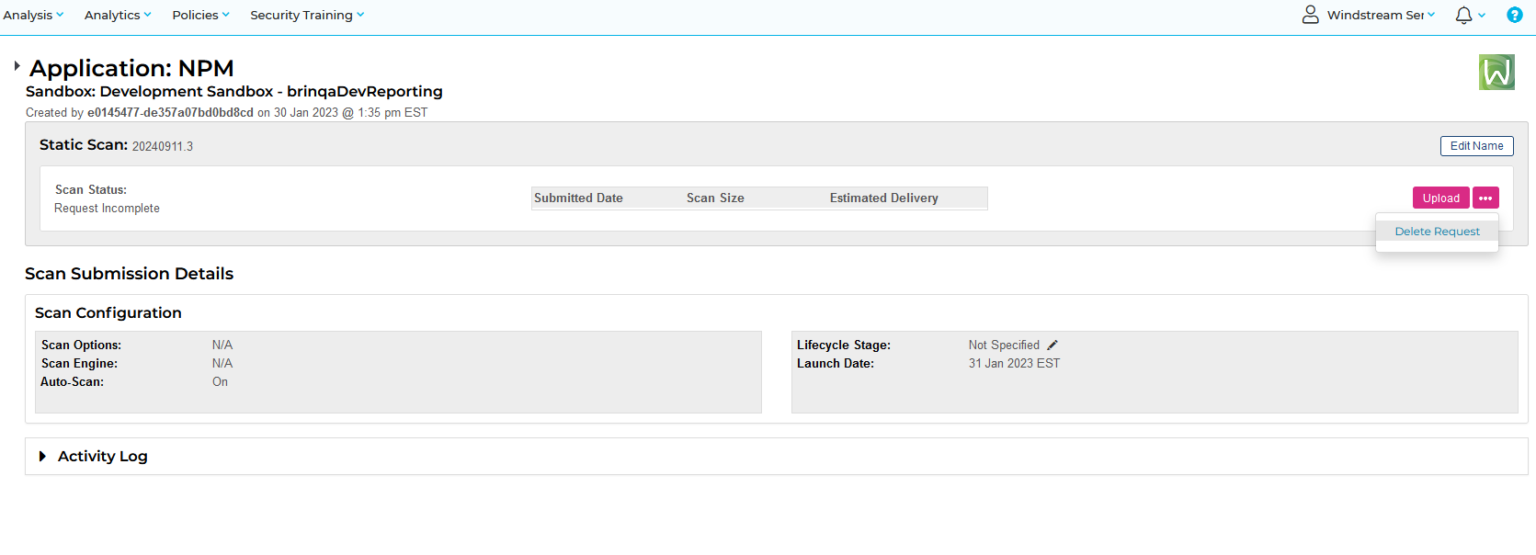The width and height of the screenshot is (1536, 555).
Task: Open the notifications bell icon
Action: [1464, 15]
